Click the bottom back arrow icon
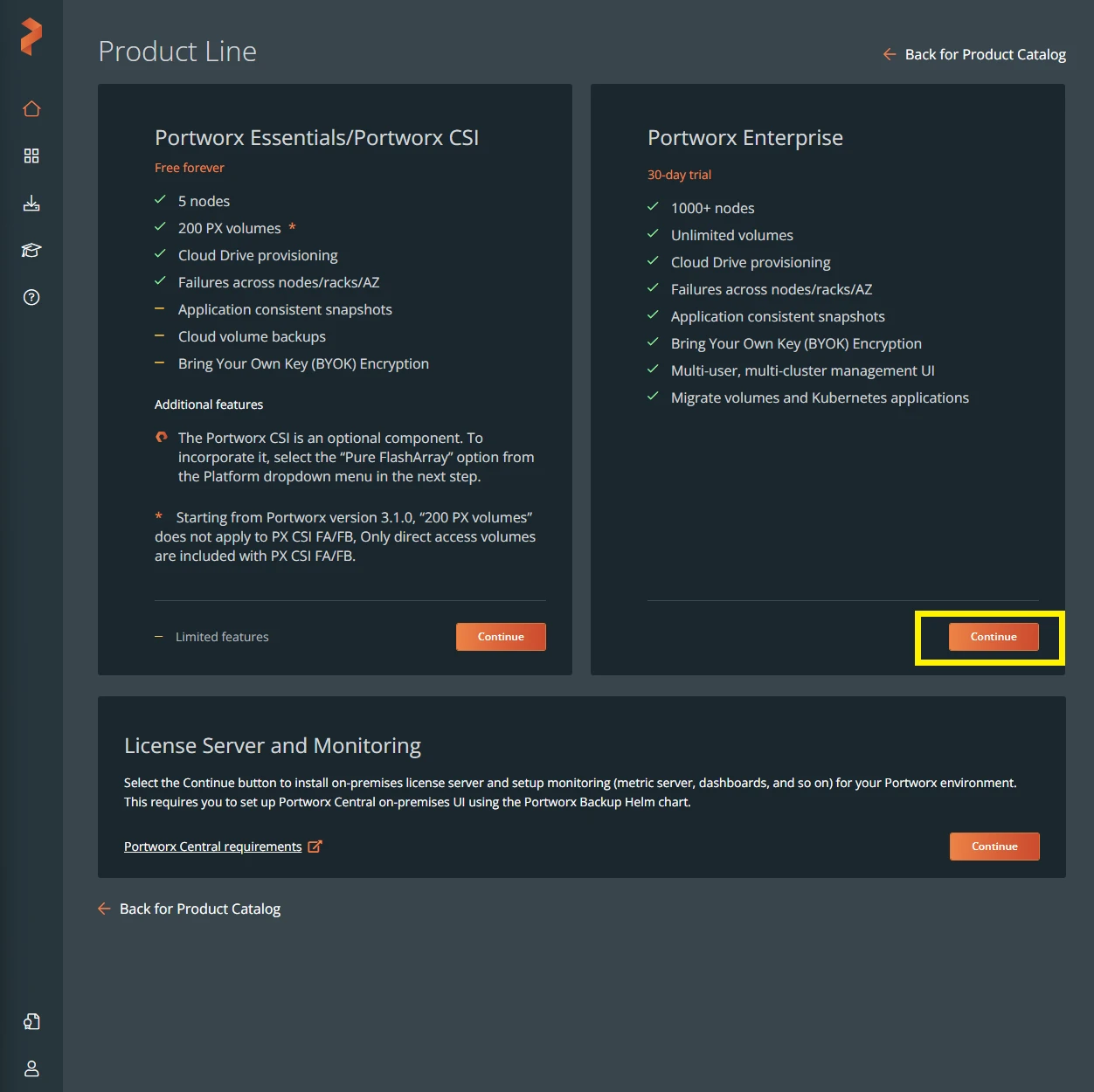The height and width of the screenshot is (1092, 1094). pyautogui.click(x=104, y=909)
